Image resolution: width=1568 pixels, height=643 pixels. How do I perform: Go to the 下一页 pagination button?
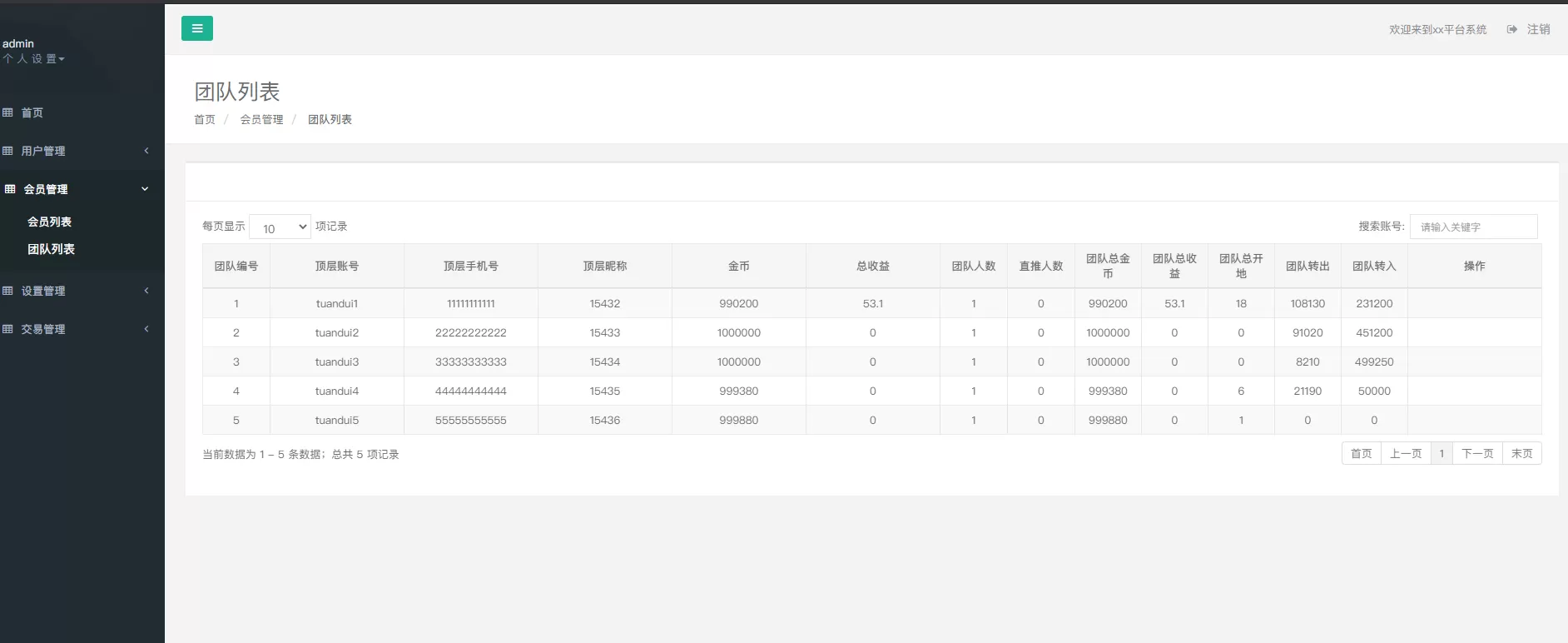coord(1477,453)
